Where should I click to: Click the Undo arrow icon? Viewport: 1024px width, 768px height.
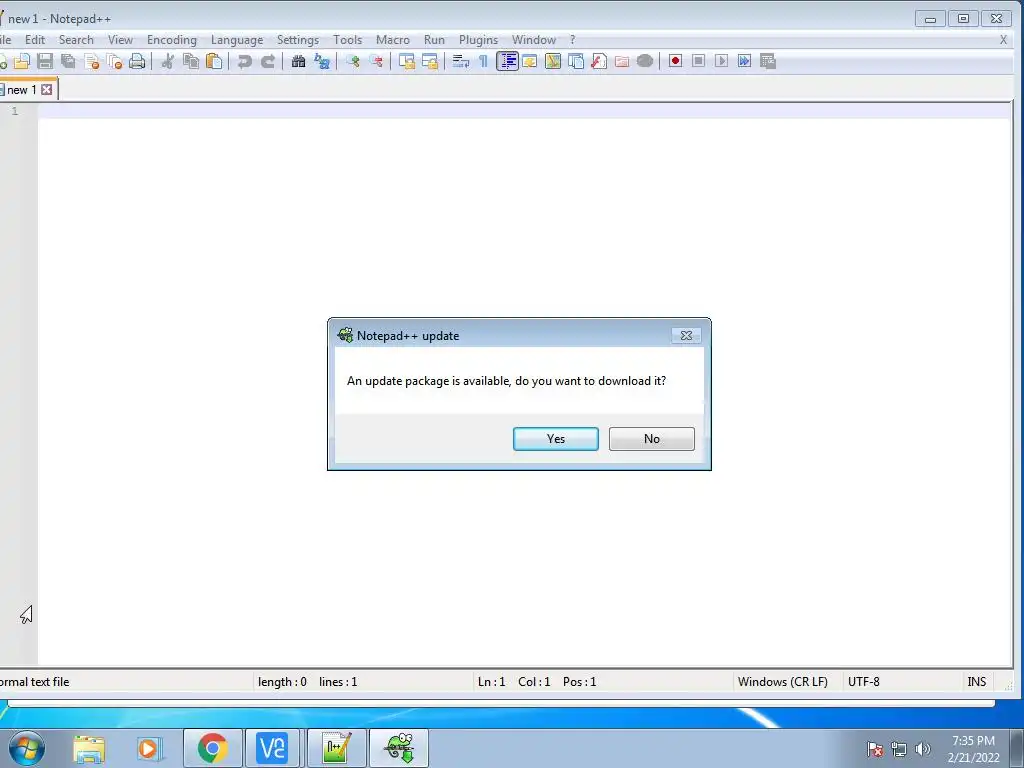[245, 61]
